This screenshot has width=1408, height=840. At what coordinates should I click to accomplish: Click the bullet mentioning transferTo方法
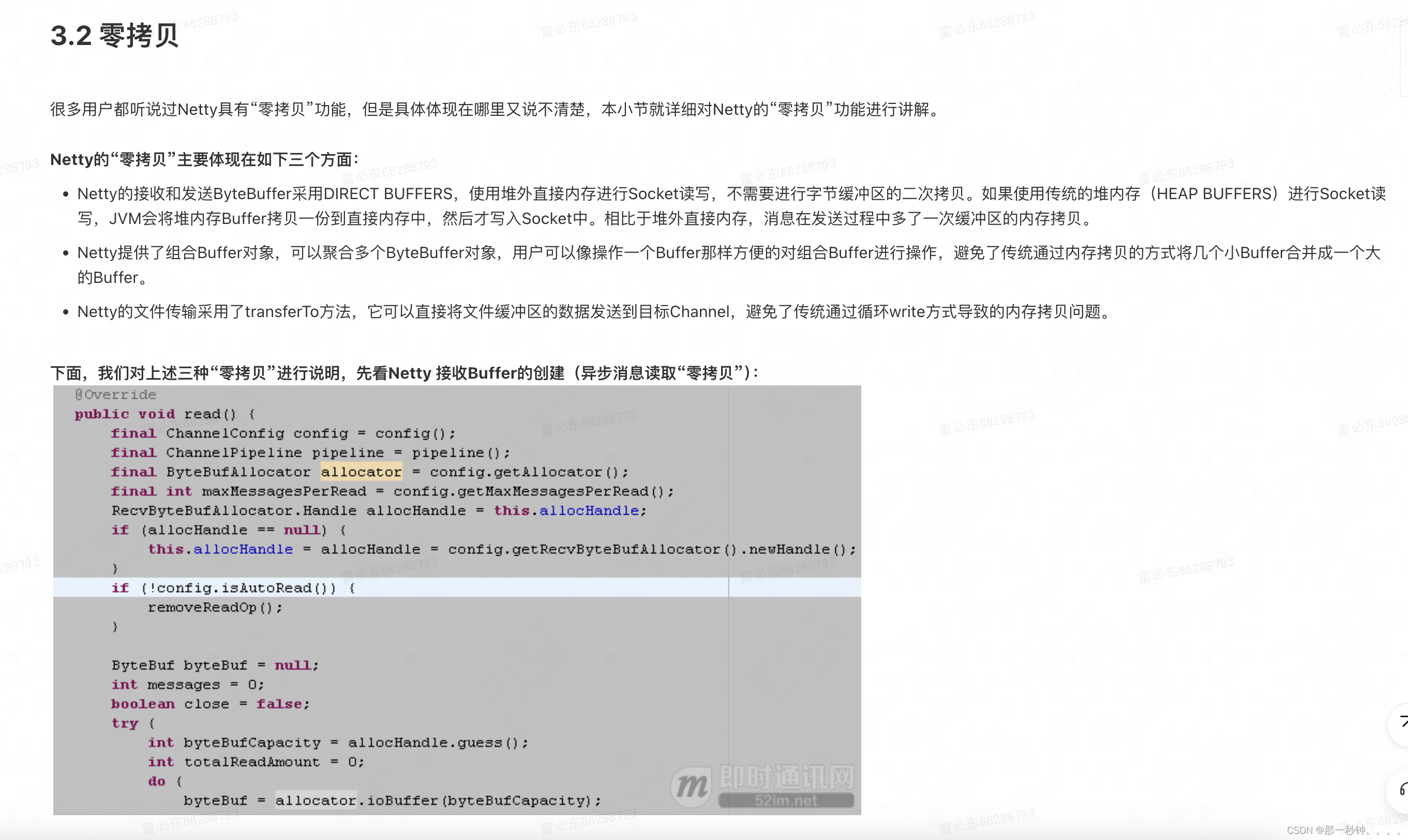click(x=593, y=312)
